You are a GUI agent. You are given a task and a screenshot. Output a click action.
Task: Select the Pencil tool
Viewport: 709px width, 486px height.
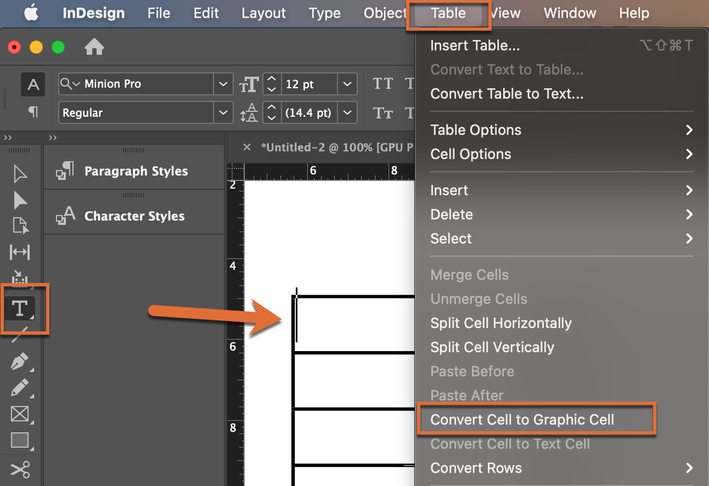pos(20,388)
